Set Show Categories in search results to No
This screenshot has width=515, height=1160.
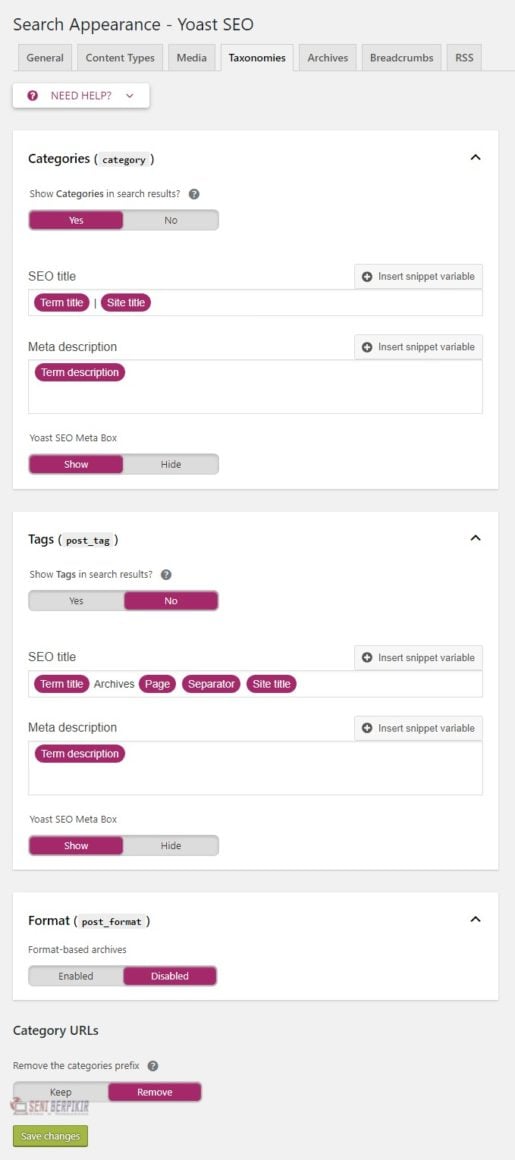coord(171,220)
